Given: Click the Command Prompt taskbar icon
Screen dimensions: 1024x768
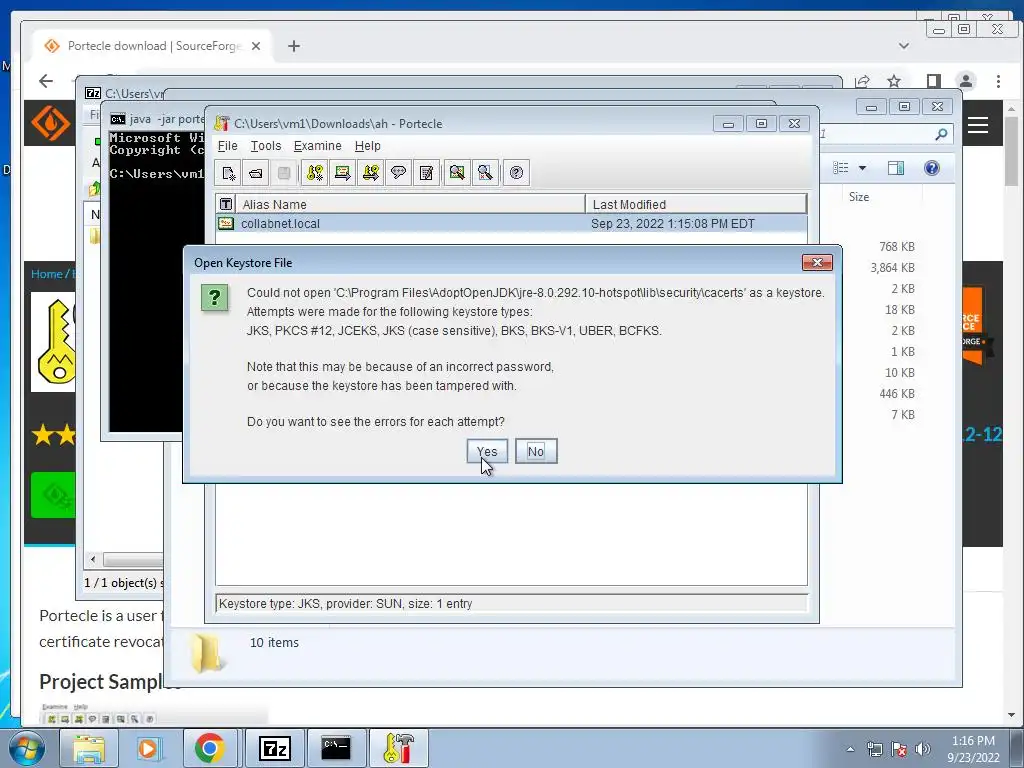Looking at the screenshot, I should [x=336, y=748].
